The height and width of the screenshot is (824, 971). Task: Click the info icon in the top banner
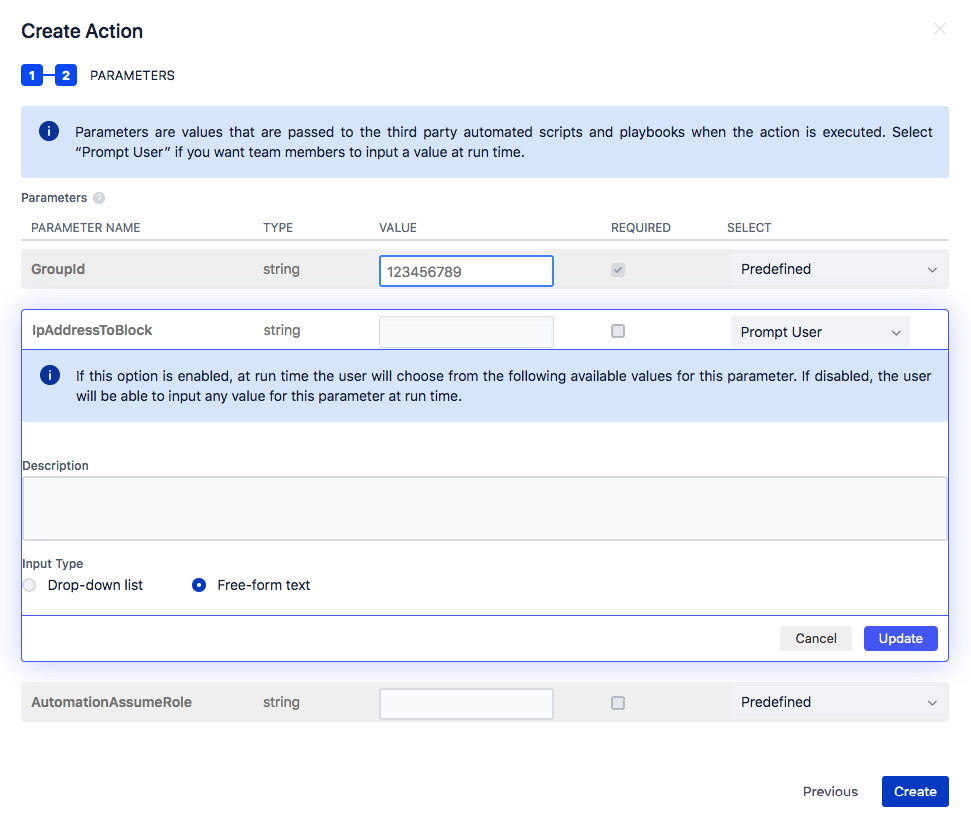point(48,131)
